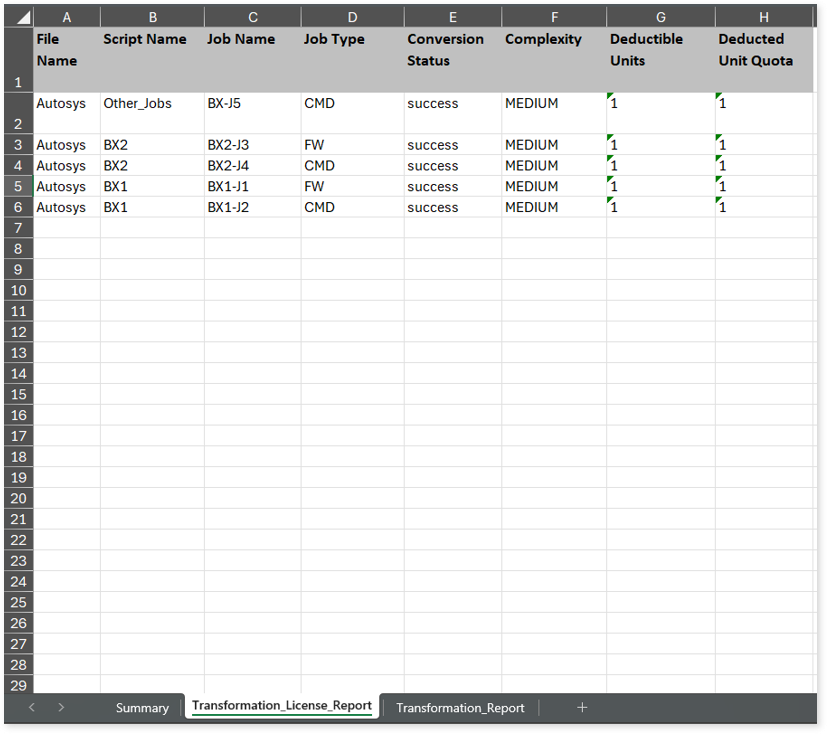Select column B header
Image resolution: width=827 pixels, height=734 pixels.
click(x=152, y=17)
